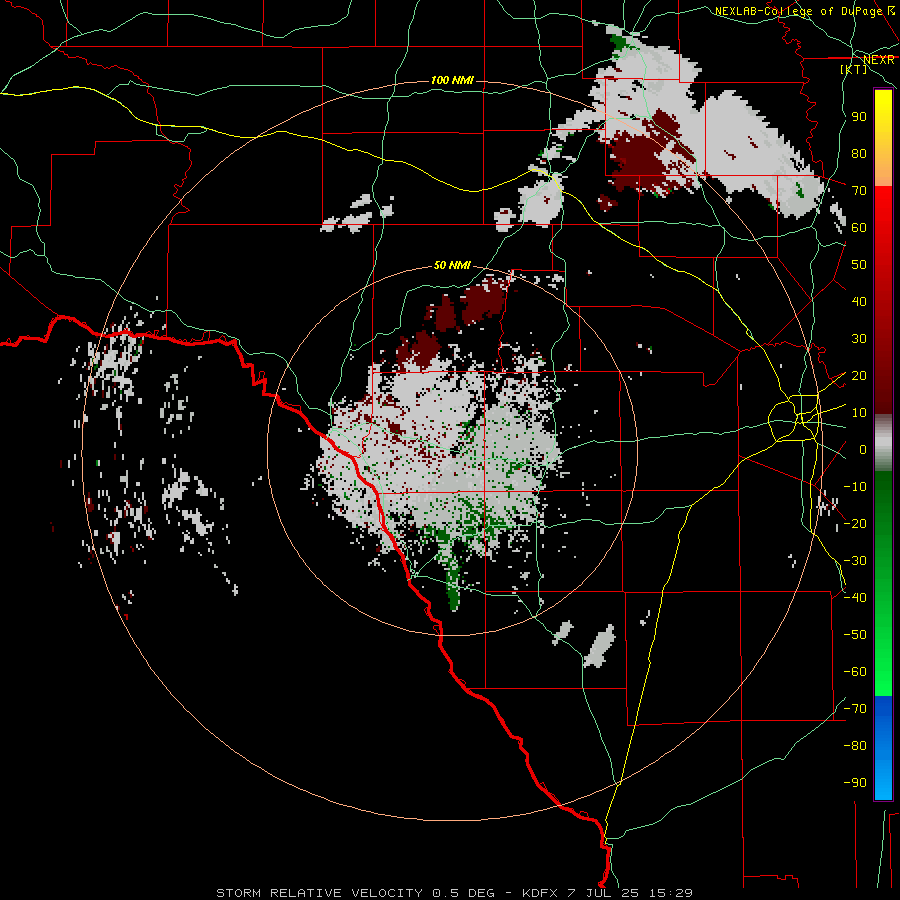
Task: Click the -70 value on the color scale
Action: pyautogui.click(x=855, y=708)
